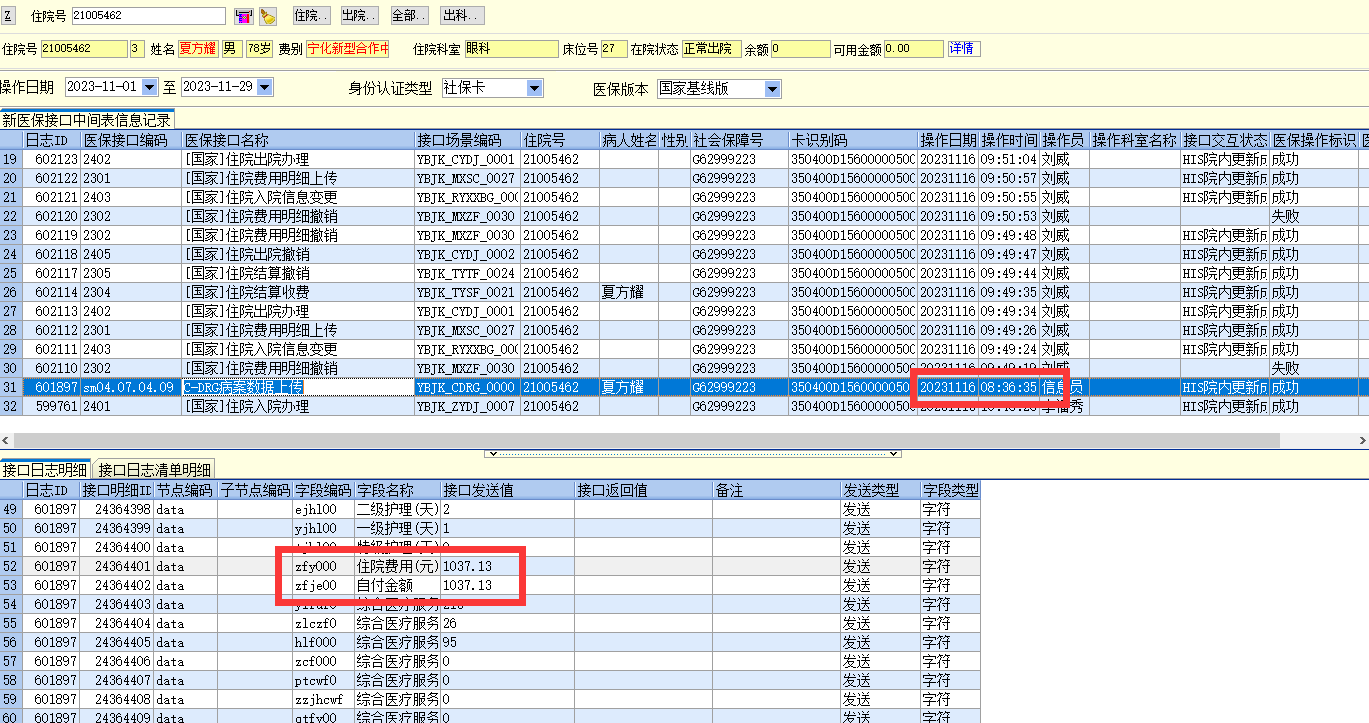This screenshot has width=1369, height=723.
Task: Click detail ID cell 24364404
Action: point(117,623)
